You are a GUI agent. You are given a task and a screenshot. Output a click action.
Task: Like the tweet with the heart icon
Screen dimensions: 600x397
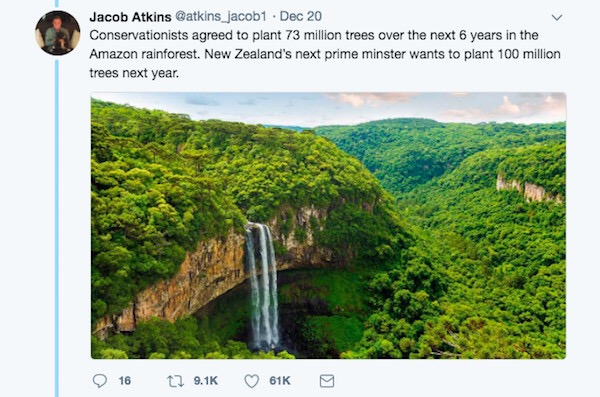(x=251, y=381)
